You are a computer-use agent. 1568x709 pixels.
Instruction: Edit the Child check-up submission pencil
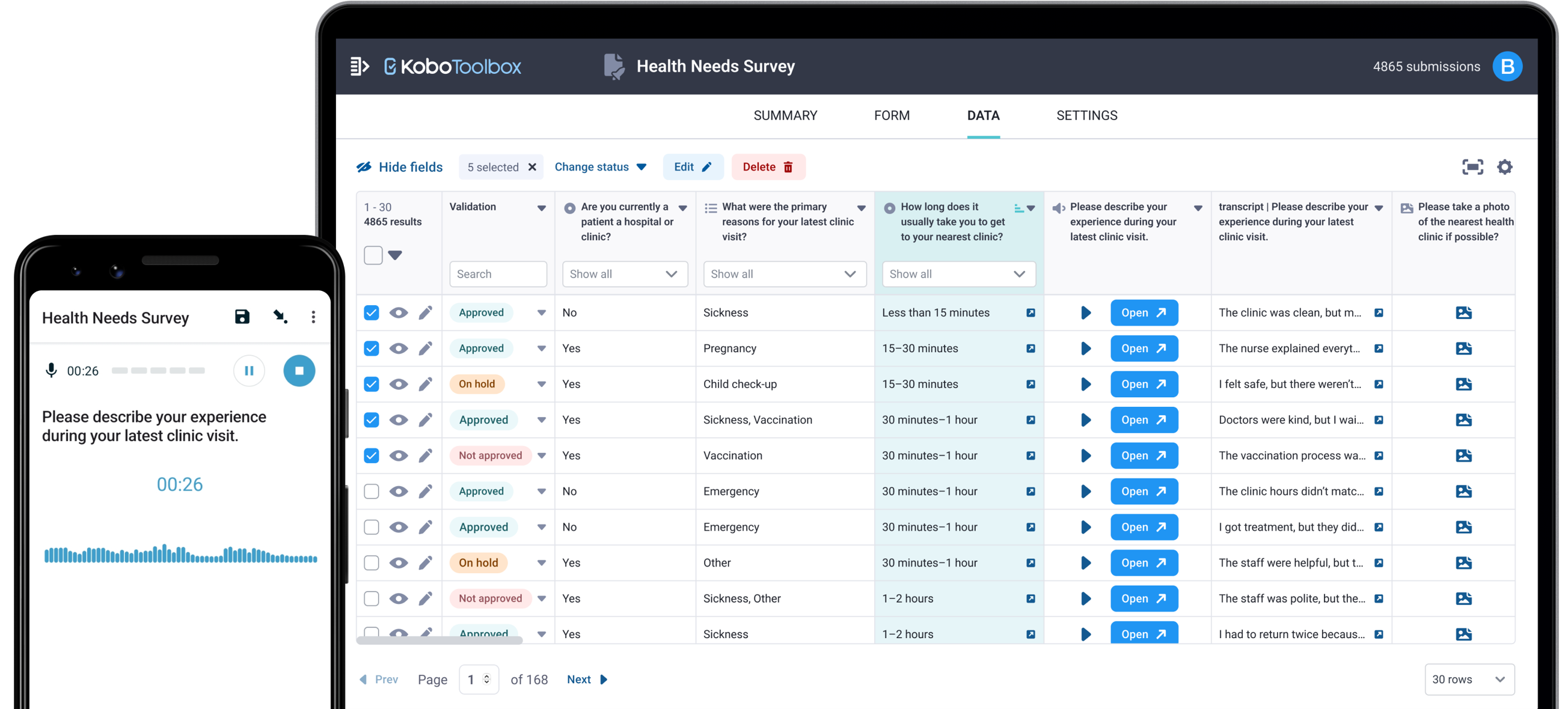point(426,385)
